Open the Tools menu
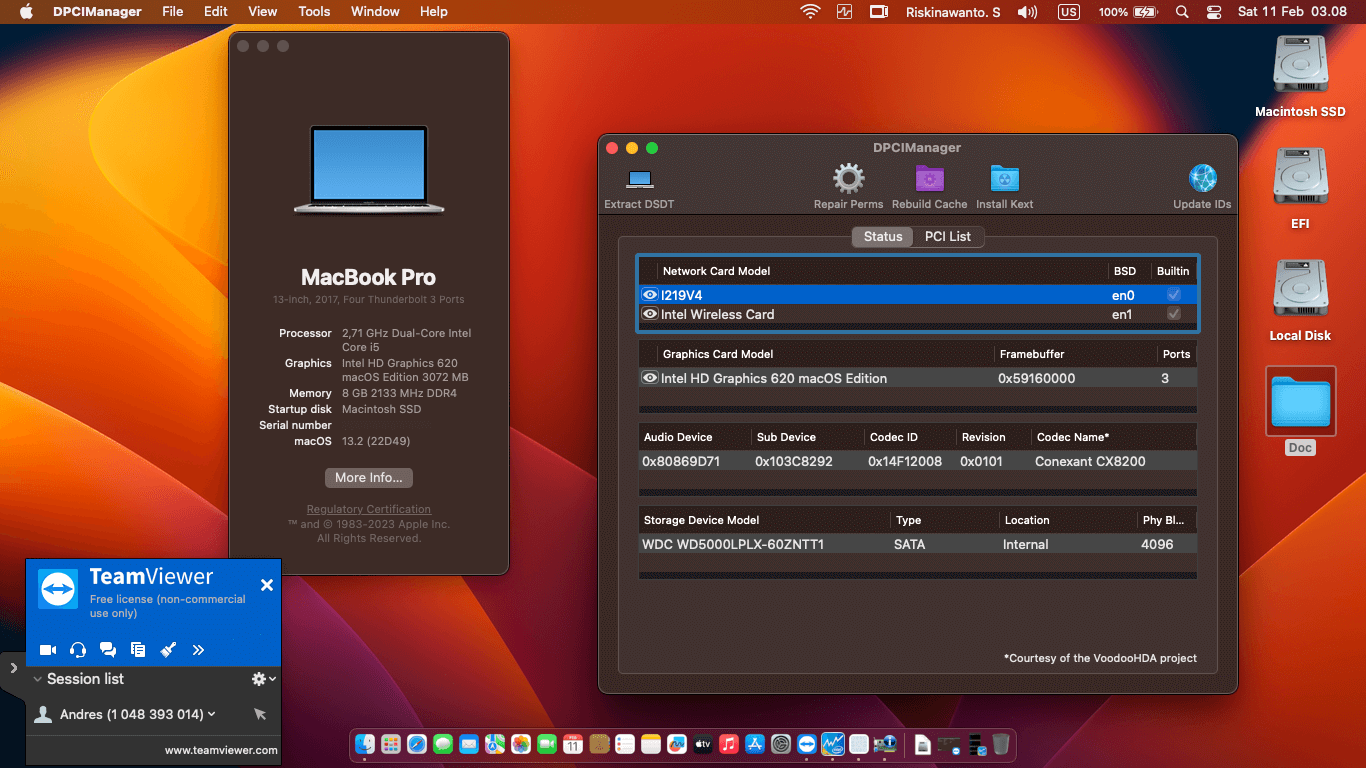 tap(314, 12)
